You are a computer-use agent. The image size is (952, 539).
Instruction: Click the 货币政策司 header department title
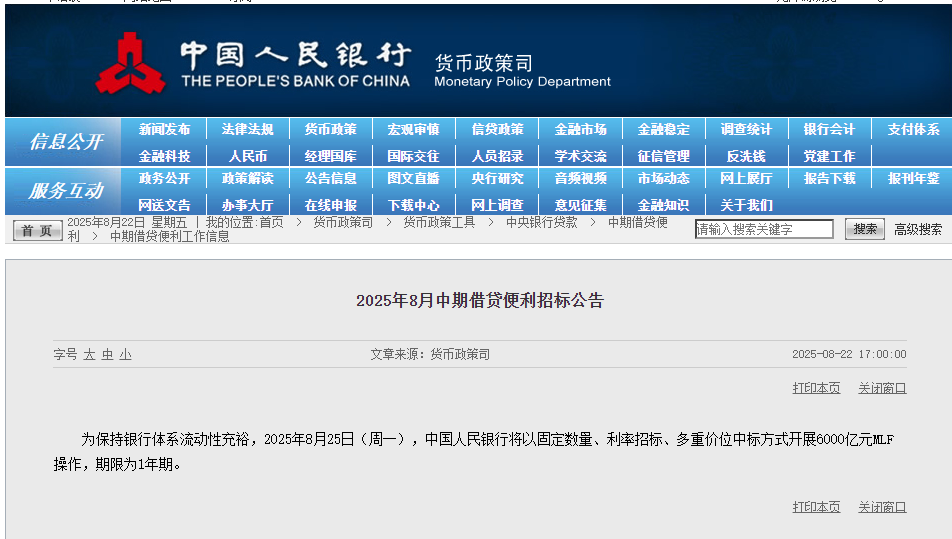pos(483,63)
